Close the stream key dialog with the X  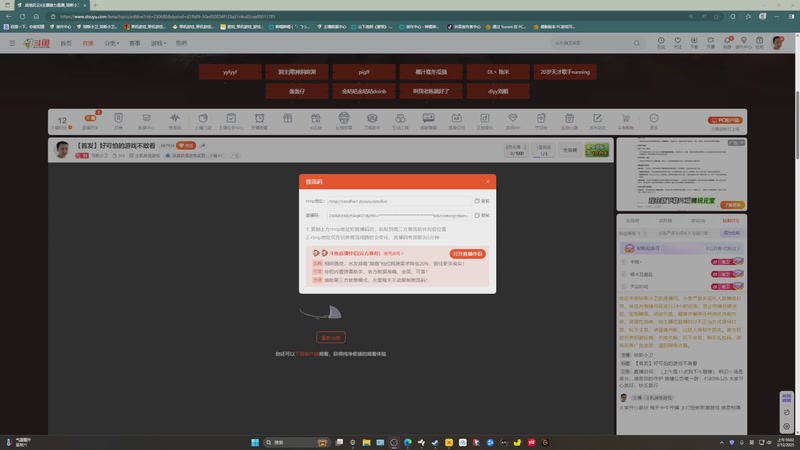point(487,182)
